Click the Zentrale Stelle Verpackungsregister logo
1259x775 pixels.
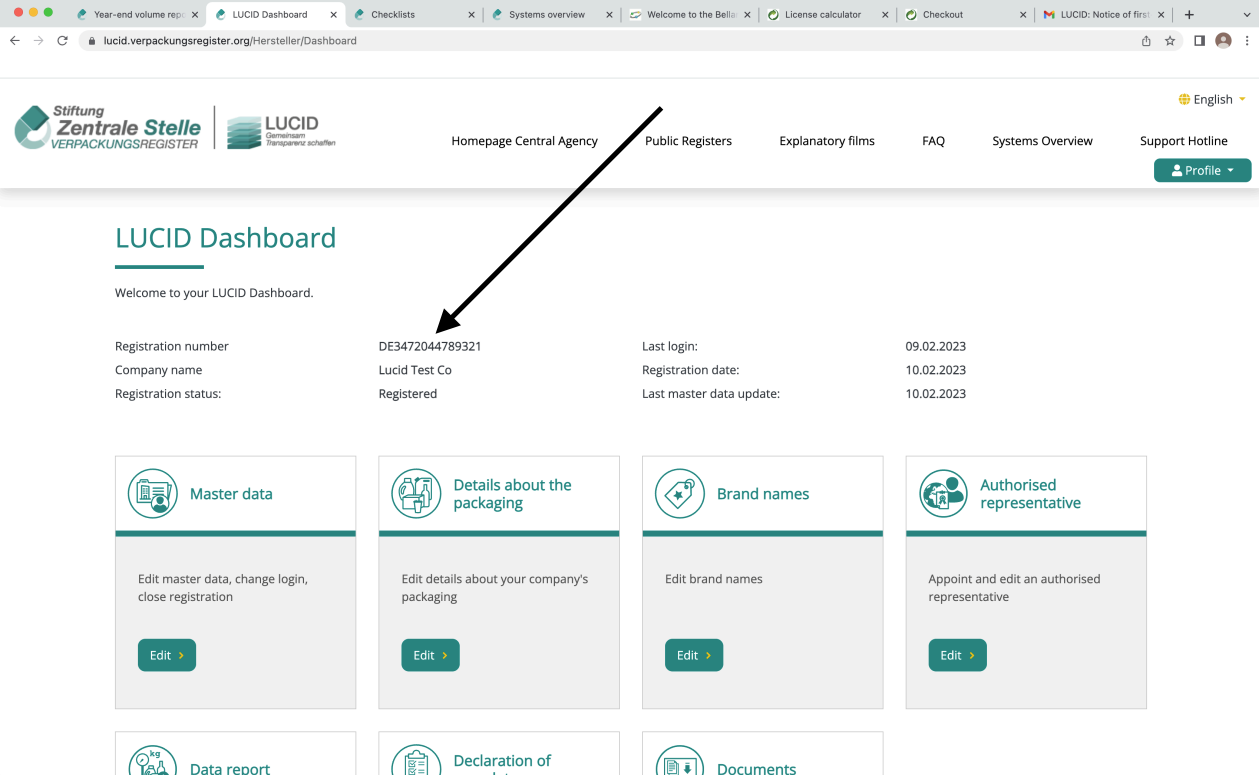click(108, 128)
